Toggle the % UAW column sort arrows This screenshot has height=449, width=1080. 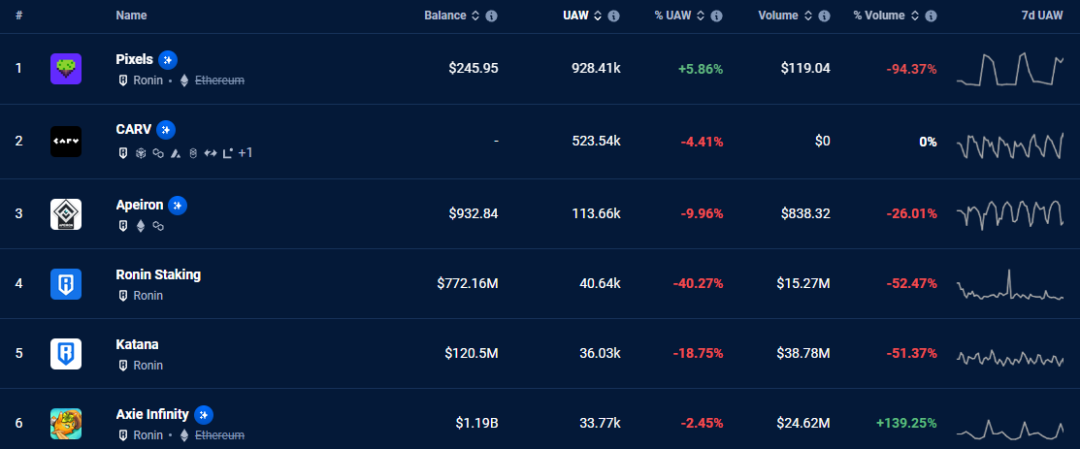tap(700, 16)
